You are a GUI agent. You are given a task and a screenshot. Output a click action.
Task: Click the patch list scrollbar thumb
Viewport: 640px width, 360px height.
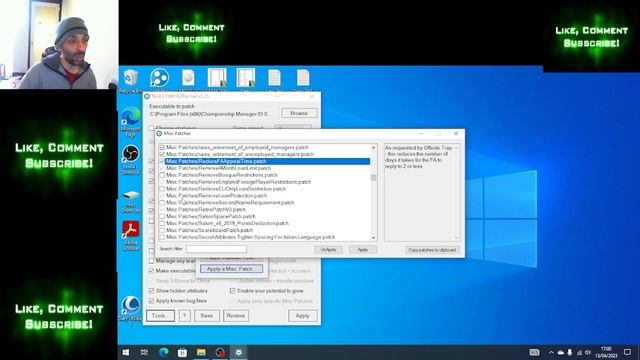pos(373,178)
